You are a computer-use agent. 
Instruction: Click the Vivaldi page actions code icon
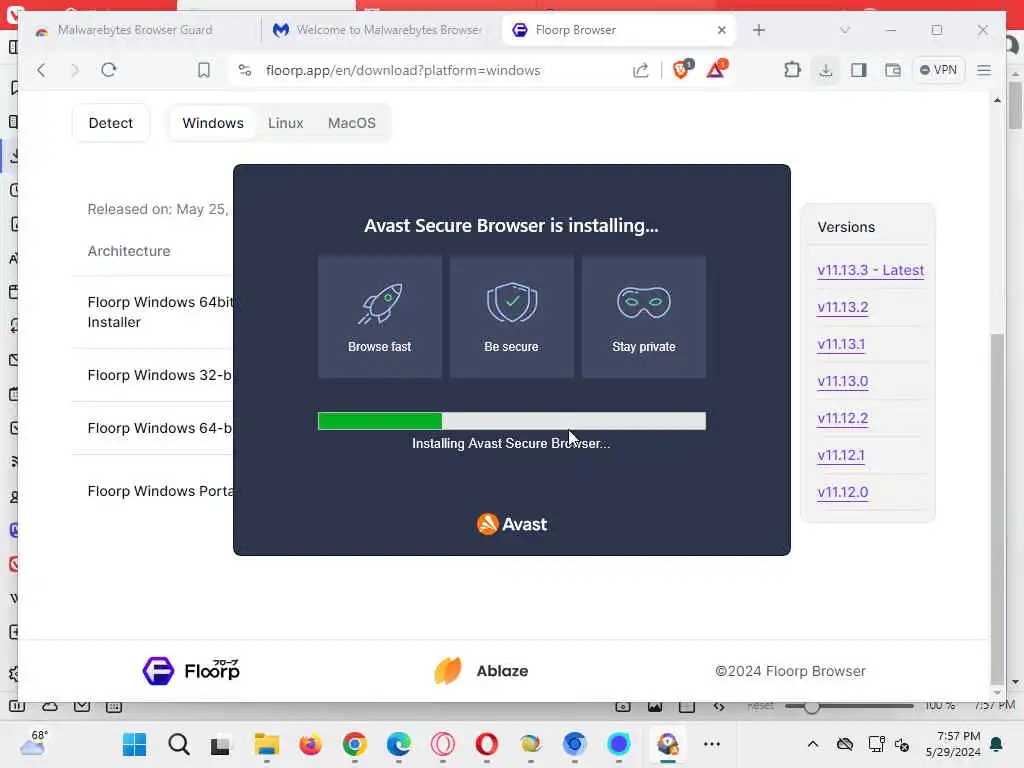click(718, 707)
